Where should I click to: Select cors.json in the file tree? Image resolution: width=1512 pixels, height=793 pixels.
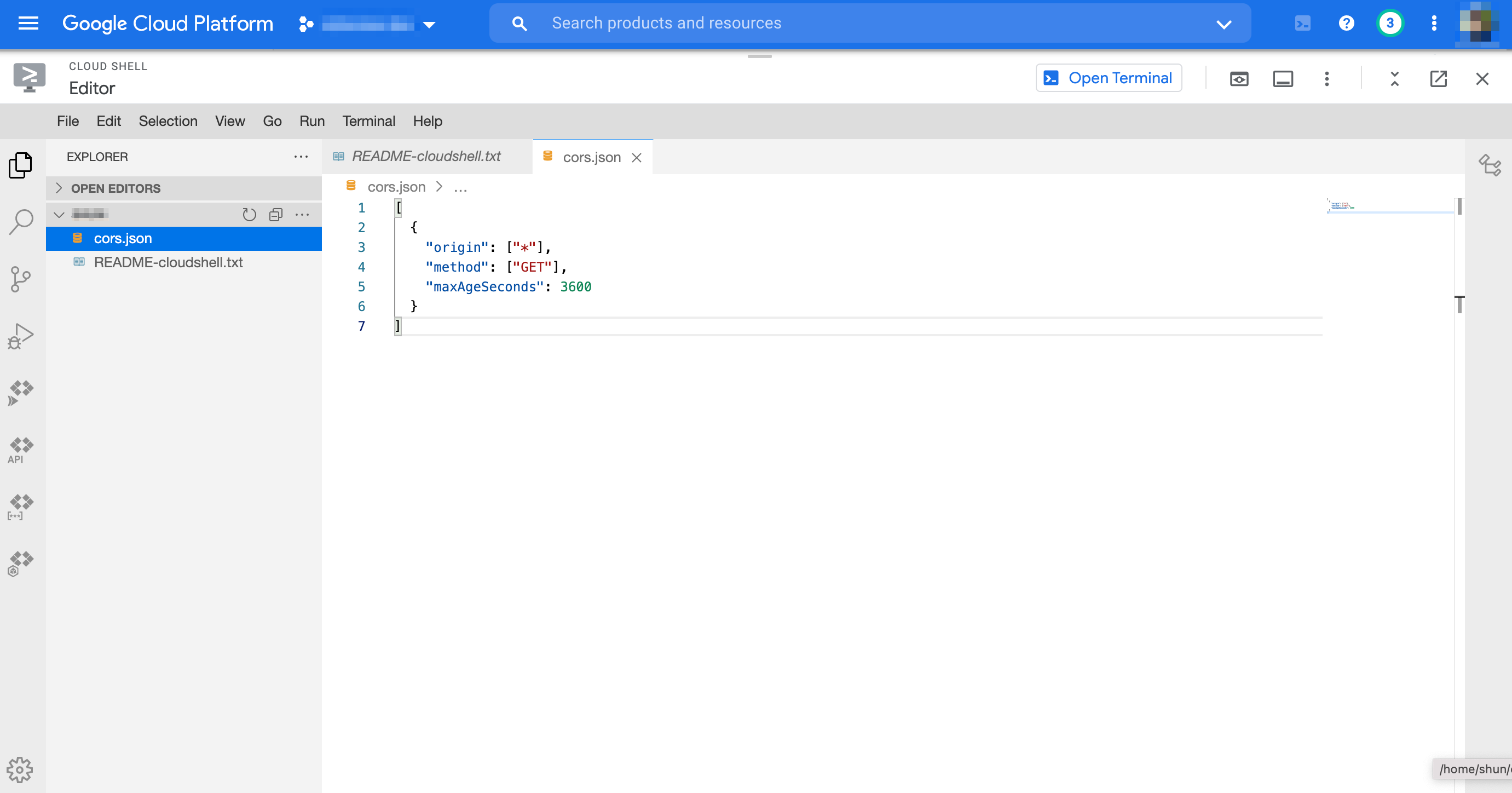[x=184, y=238]
